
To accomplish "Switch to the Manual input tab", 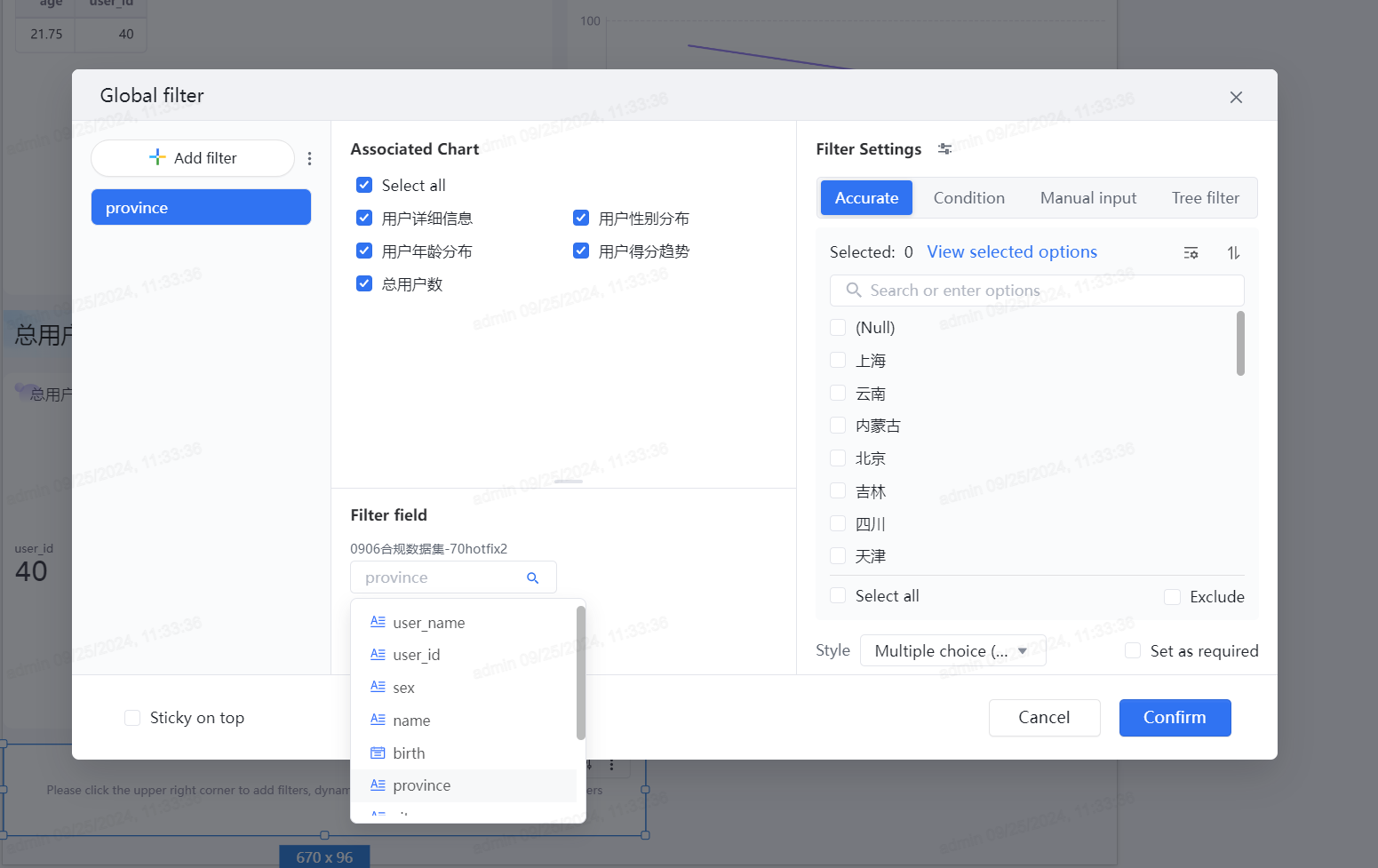I will click(x=1088, y=198).
